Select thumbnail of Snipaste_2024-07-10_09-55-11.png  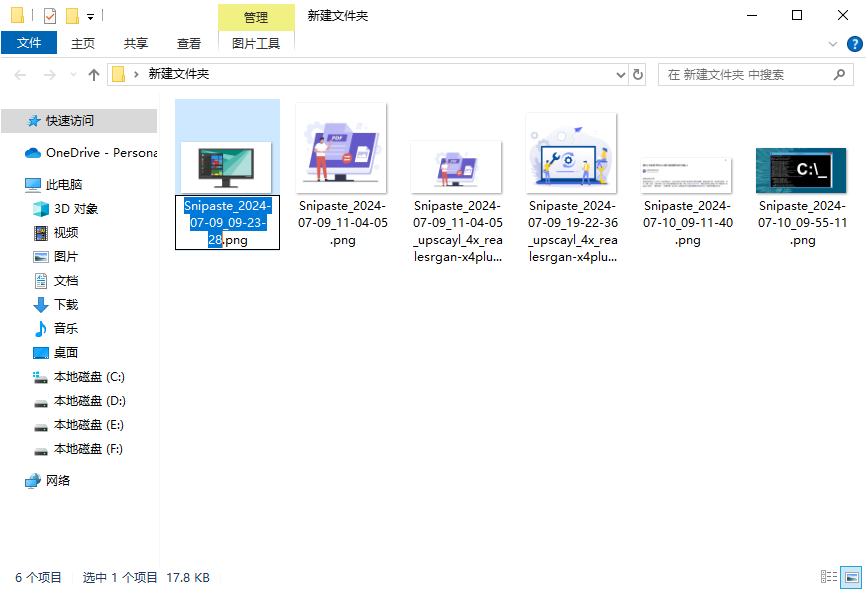coord(801,170)
